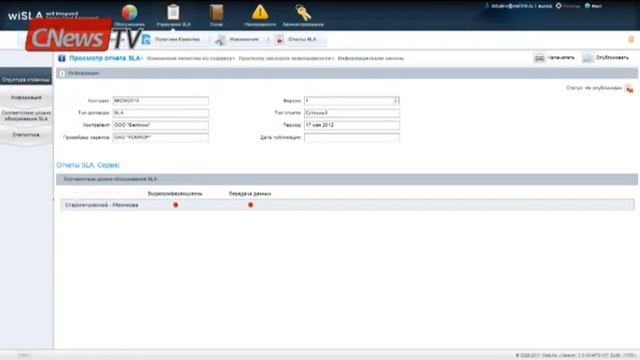
Task: Click the last breadcrumb link Информационная панель
Action: tap(371, 59)
